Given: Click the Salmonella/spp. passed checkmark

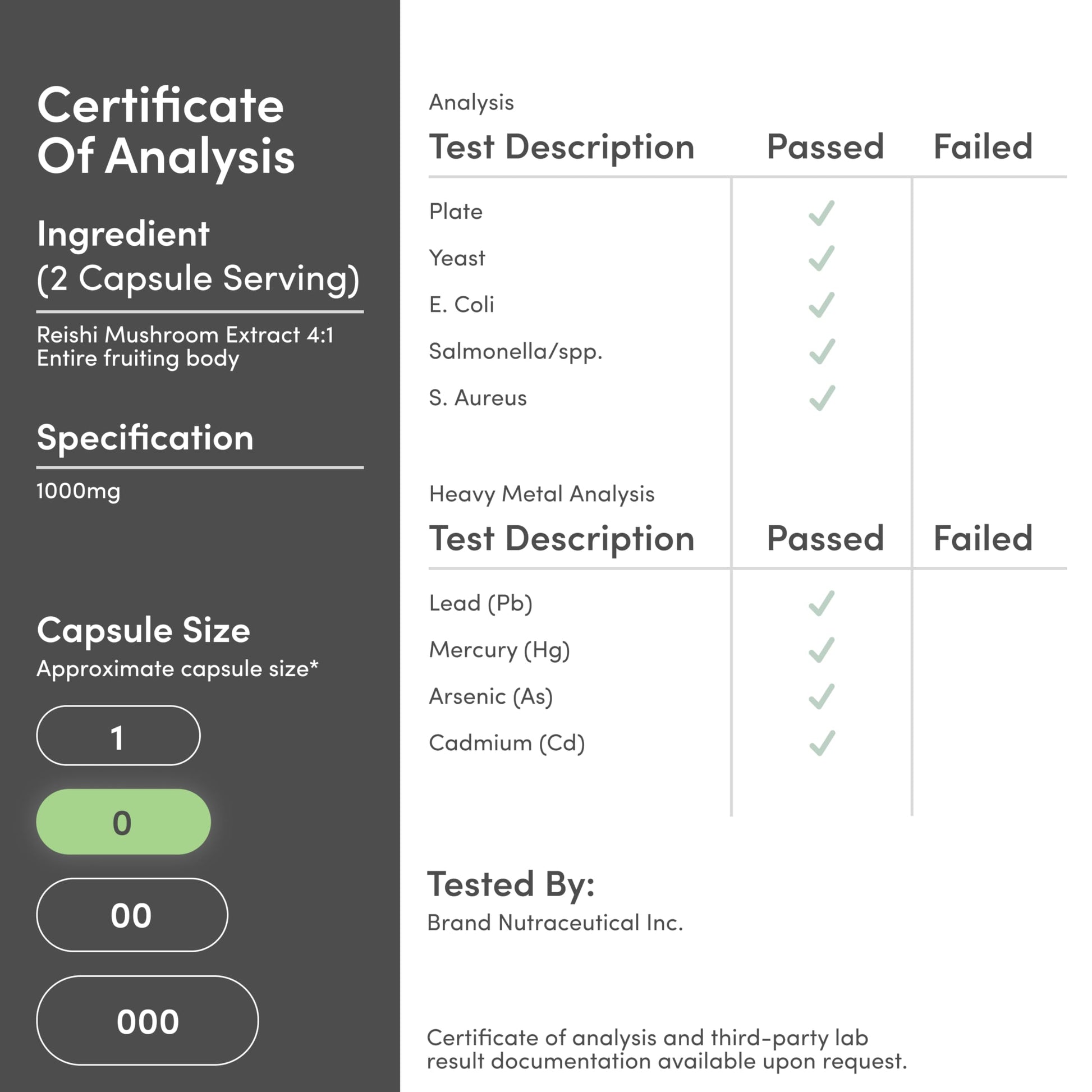Looking at the screenshot, I should coord(822,352).
